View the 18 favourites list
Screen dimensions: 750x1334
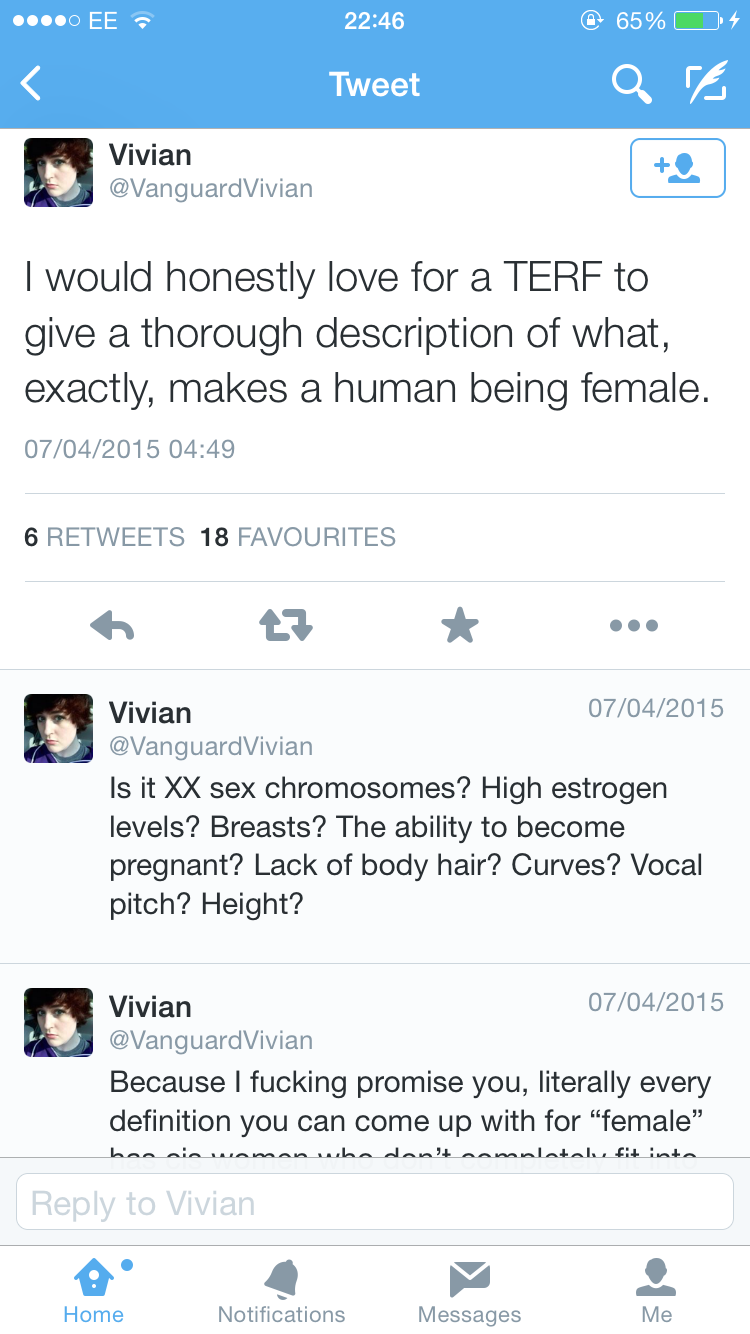tap(298, 537)
